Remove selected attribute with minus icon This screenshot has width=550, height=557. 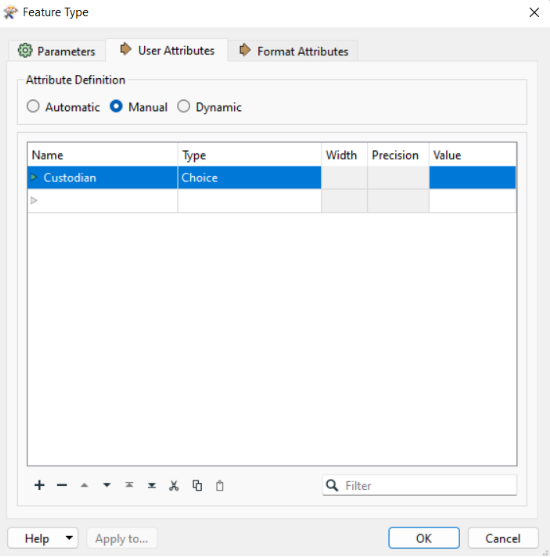[62, 485]
